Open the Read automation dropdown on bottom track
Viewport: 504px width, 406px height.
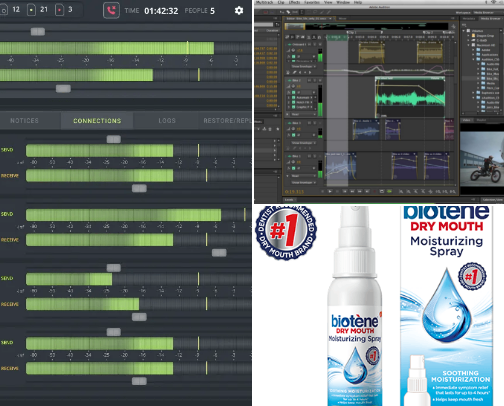coord(304,176)
